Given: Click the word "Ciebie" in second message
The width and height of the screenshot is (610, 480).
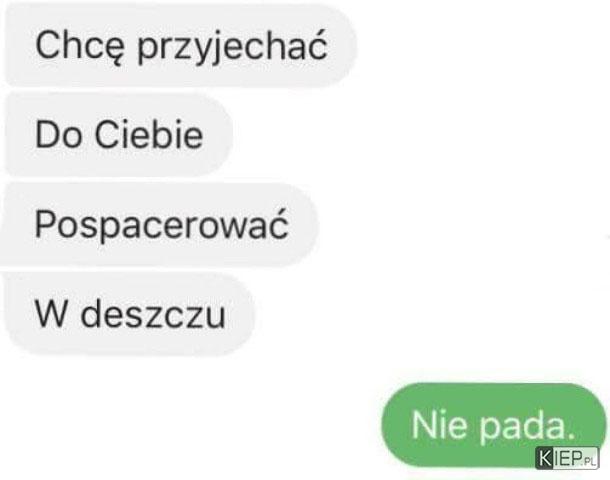Looking at the screenshot, I should [149, 134].
